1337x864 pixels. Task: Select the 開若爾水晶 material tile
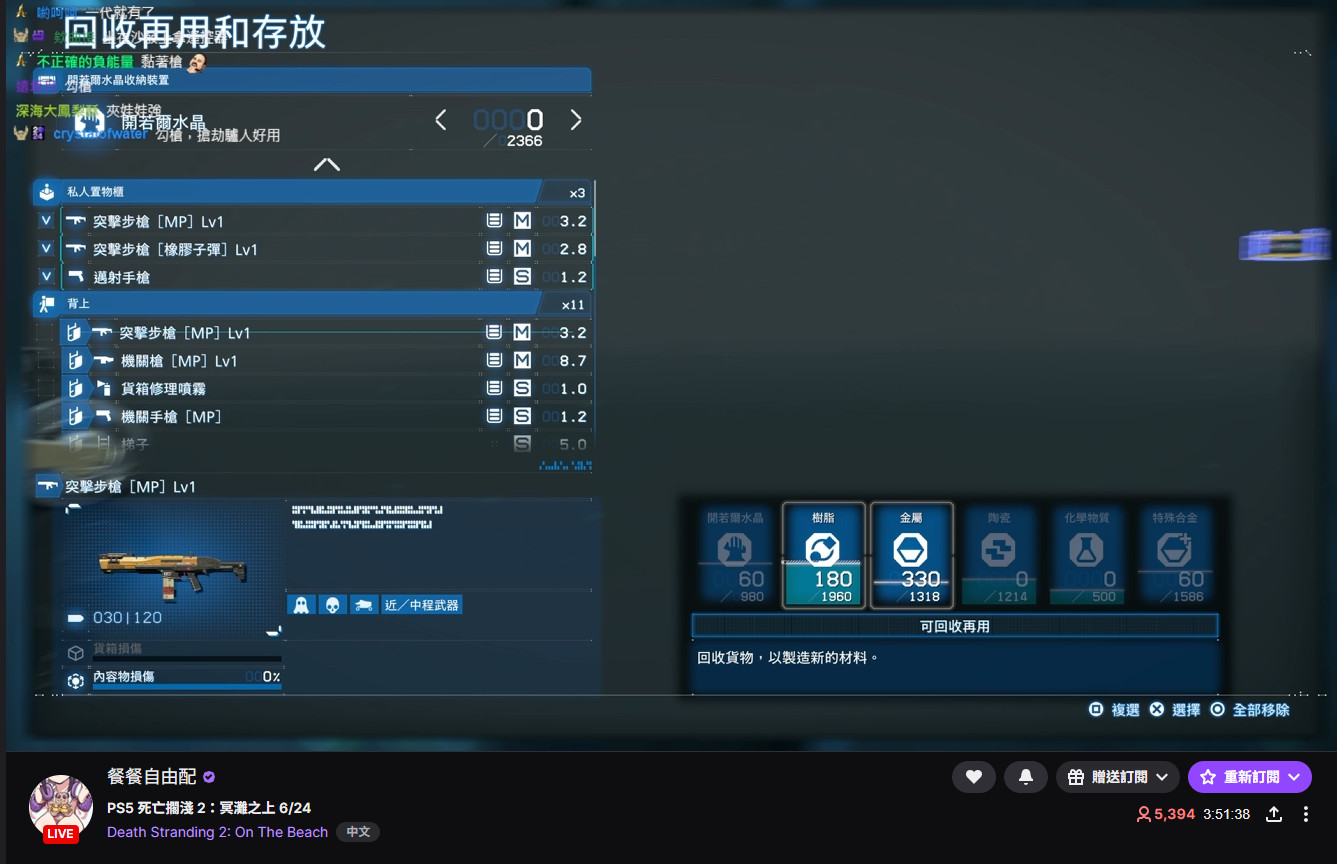(x=735, y=555)
